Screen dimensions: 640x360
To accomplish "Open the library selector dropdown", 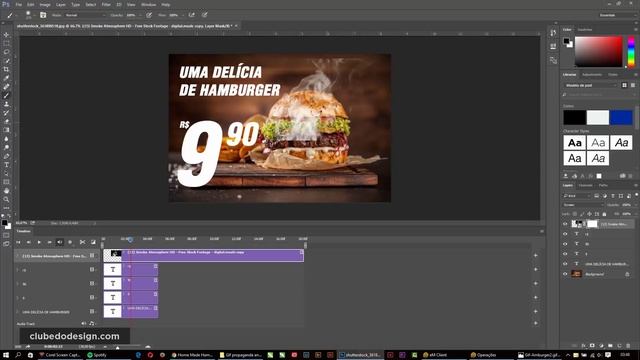I will 591,85.
